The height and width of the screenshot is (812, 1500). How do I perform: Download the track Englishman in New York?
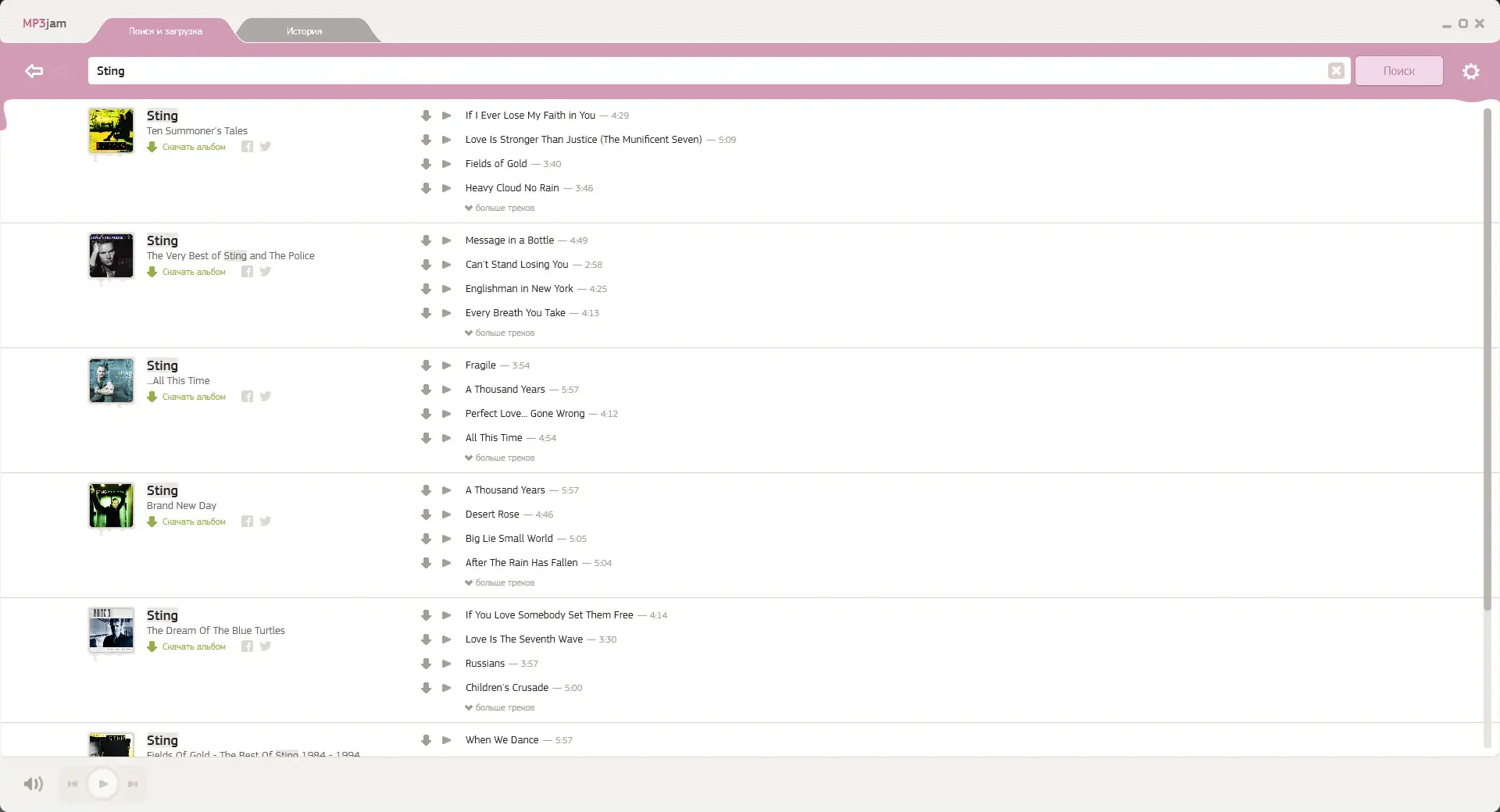(x=426, y=289)
